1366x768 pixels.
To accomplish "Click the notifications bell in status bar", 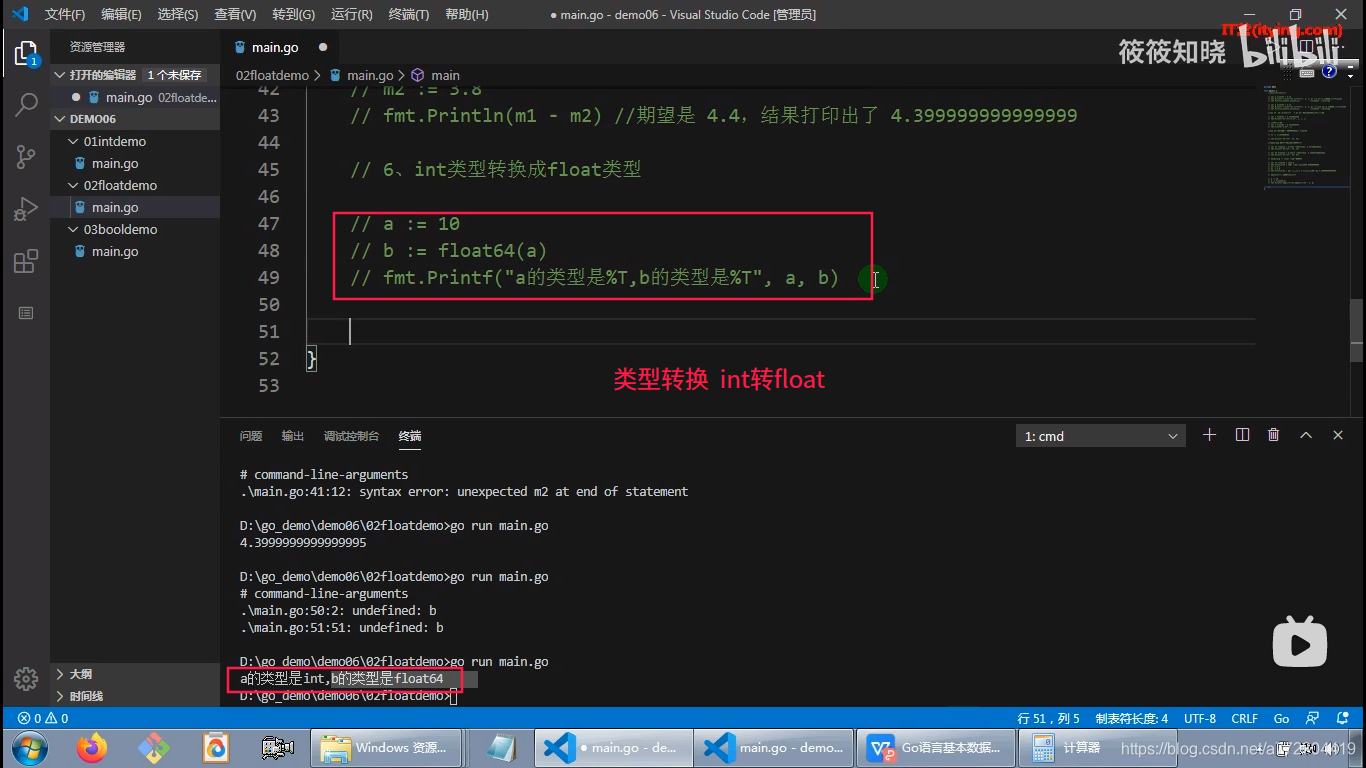I will [1341, 718].
